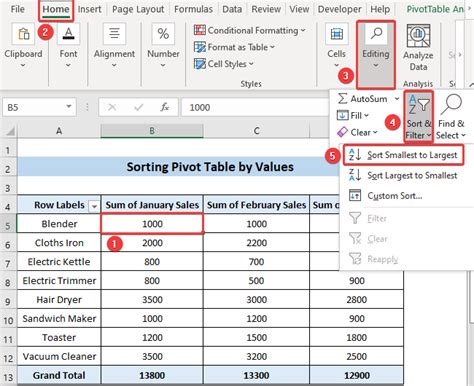Open the Find & Select magnifier
474x386 pixels.
pyautogui.click(x=451, y=105)
